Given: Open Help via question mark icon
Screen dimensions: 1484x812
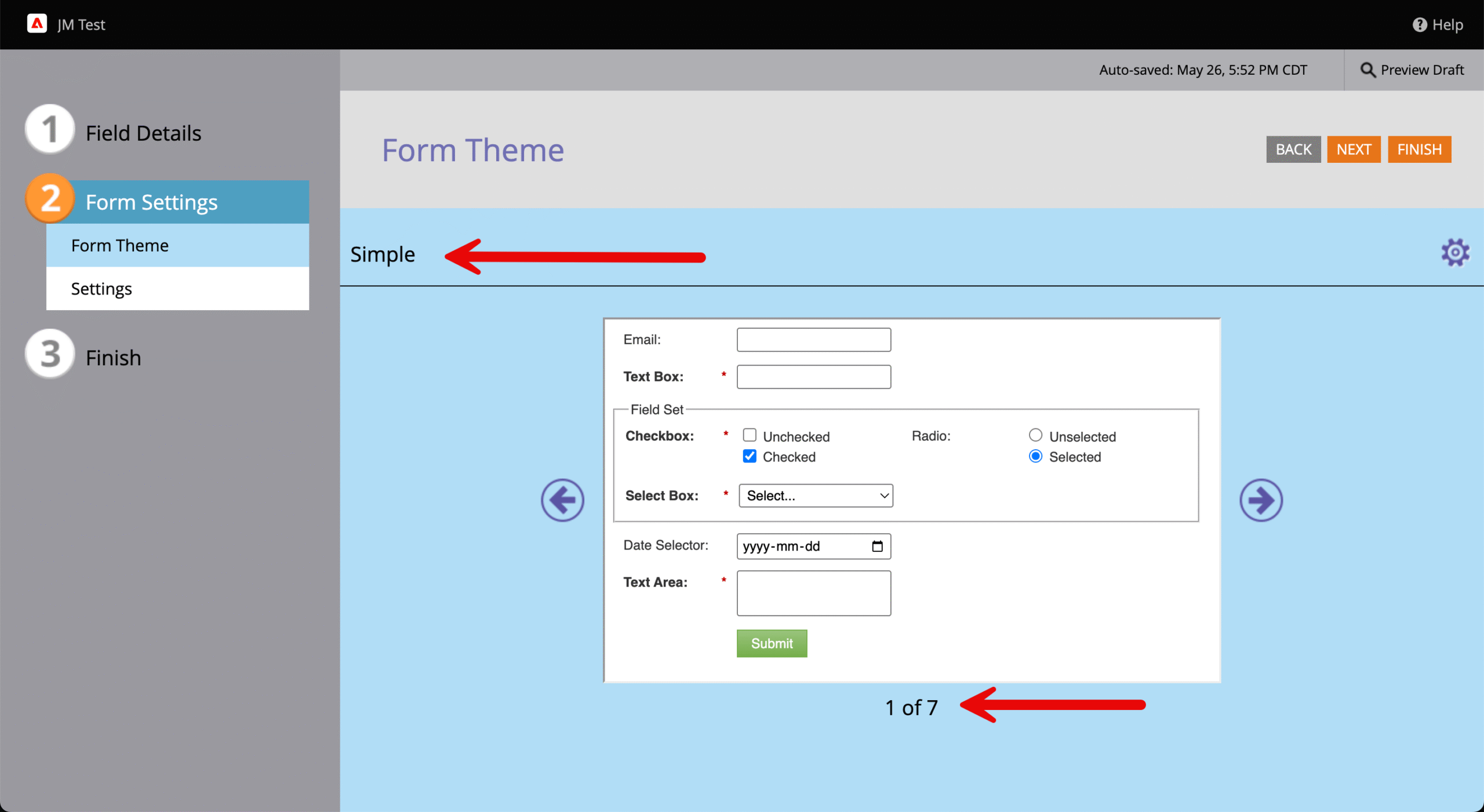Looking at the screenshot, I should pyautogui.click(x=1419, y=24).
